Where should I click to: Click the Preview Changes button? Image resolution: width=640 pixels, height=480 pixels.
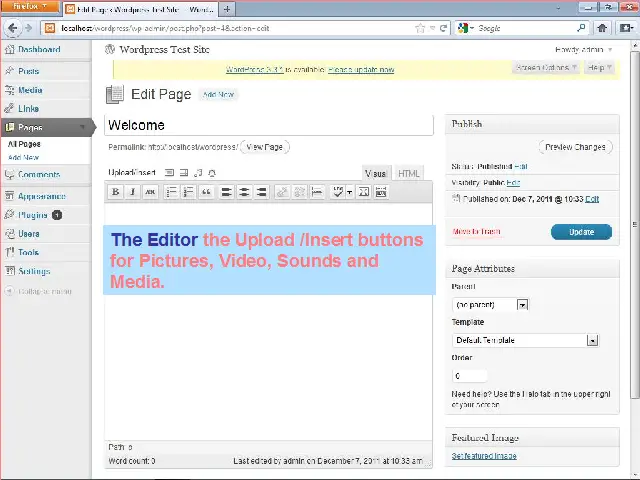tap(575, 147)
